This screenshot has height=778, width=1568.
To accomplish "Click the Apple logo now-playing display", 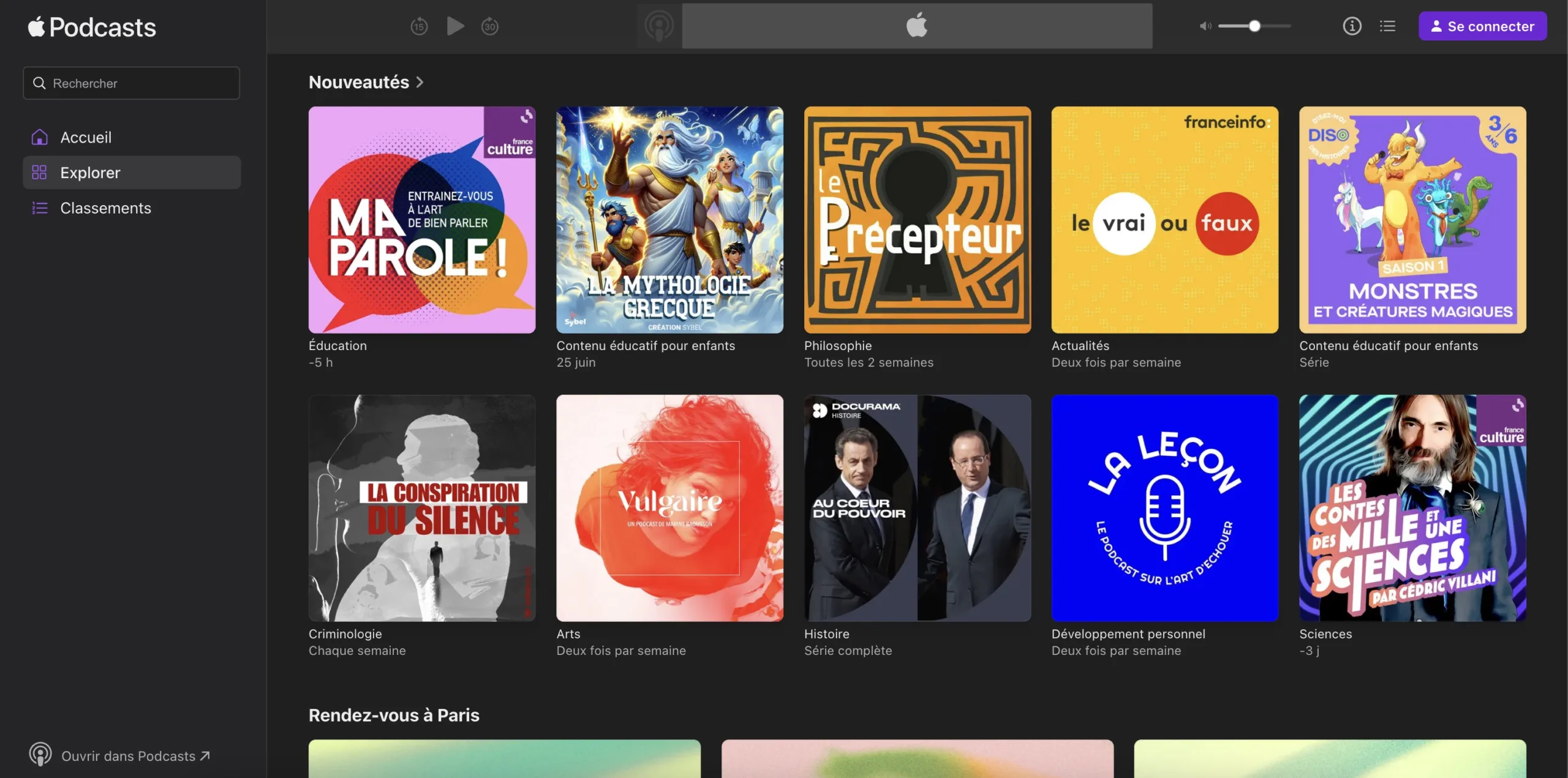I will [x=917, y=26].
